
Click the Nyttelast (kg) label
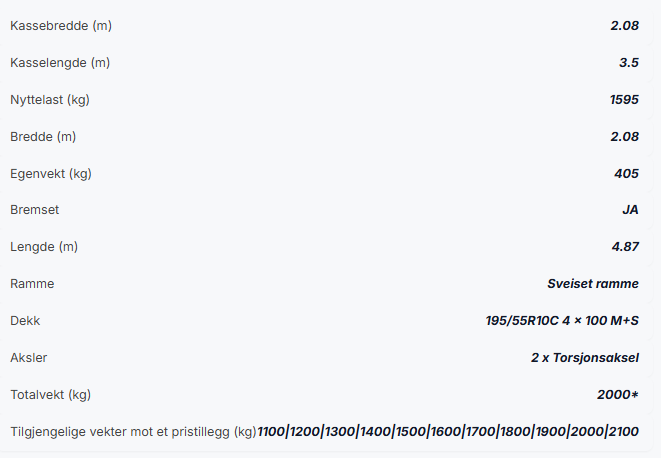click(x=50, y=100)
